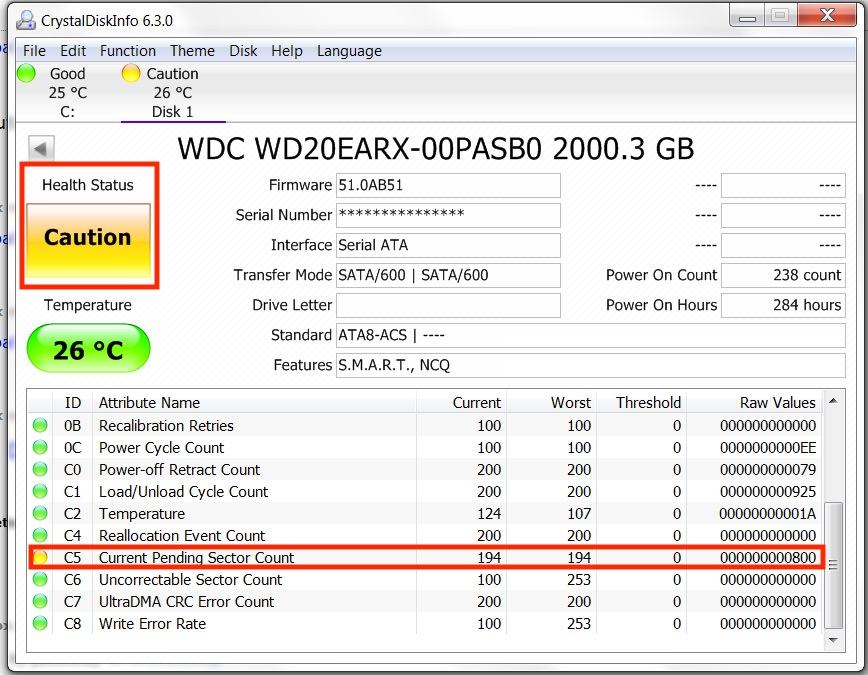868x675 pixels.
Task: Click the green Good status orb for C:
Action: [27, 73]
